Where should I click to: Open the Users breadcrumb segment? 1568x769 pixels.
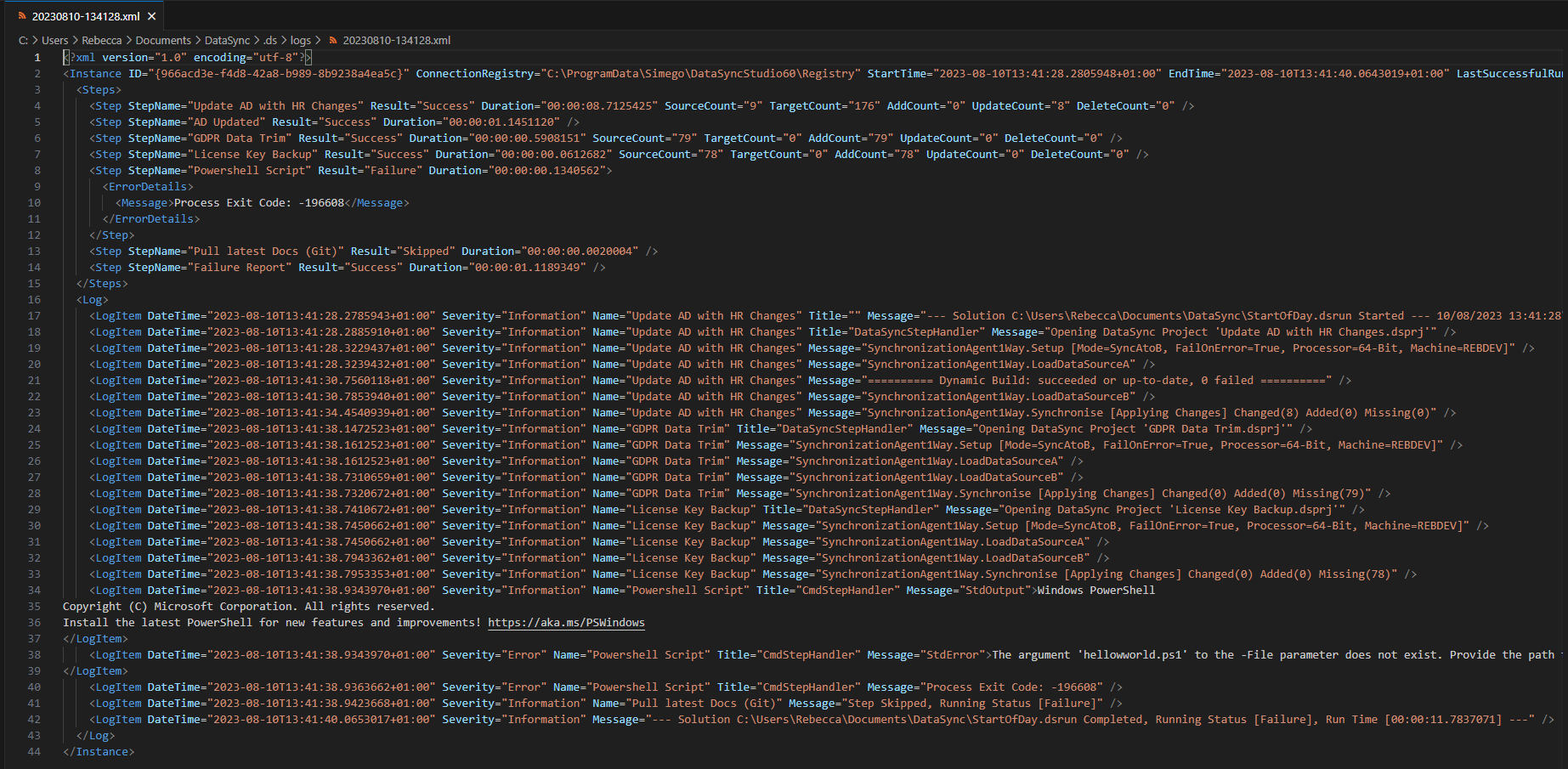(55, 40)
